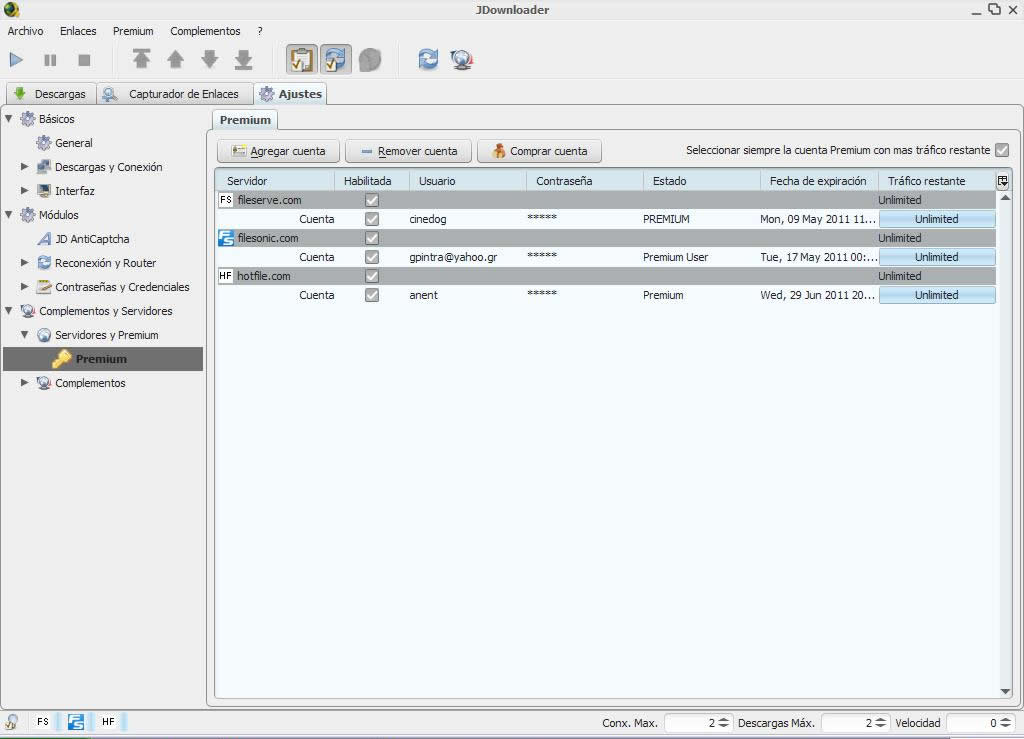Image resolution: width=1024 pixels, height=739 pixels.
Task: Click gpintra@yahoo.gr Unlimited traffic bar
Action: [x=937, y=257]
